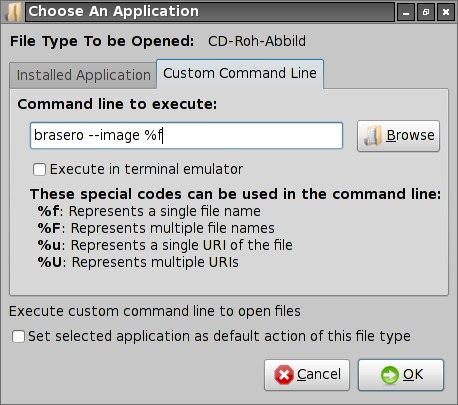Click the Command line to execute label

click(117, 104)
